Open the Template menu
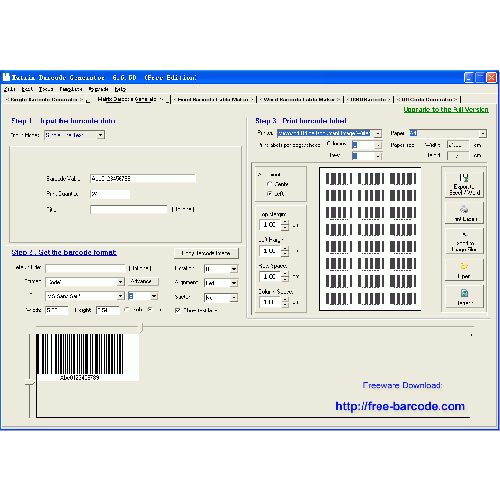500x500 pixels. [71, 89]
